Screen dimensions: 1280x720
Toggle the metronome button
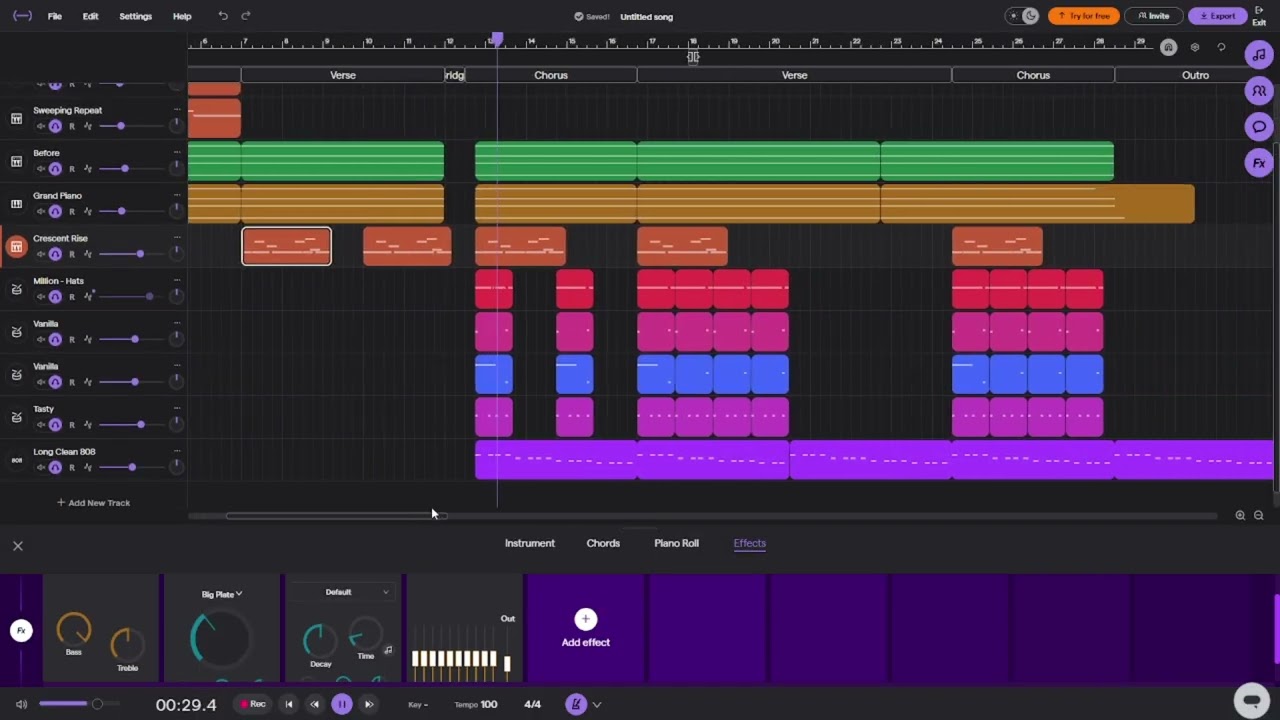pos(575,704)
